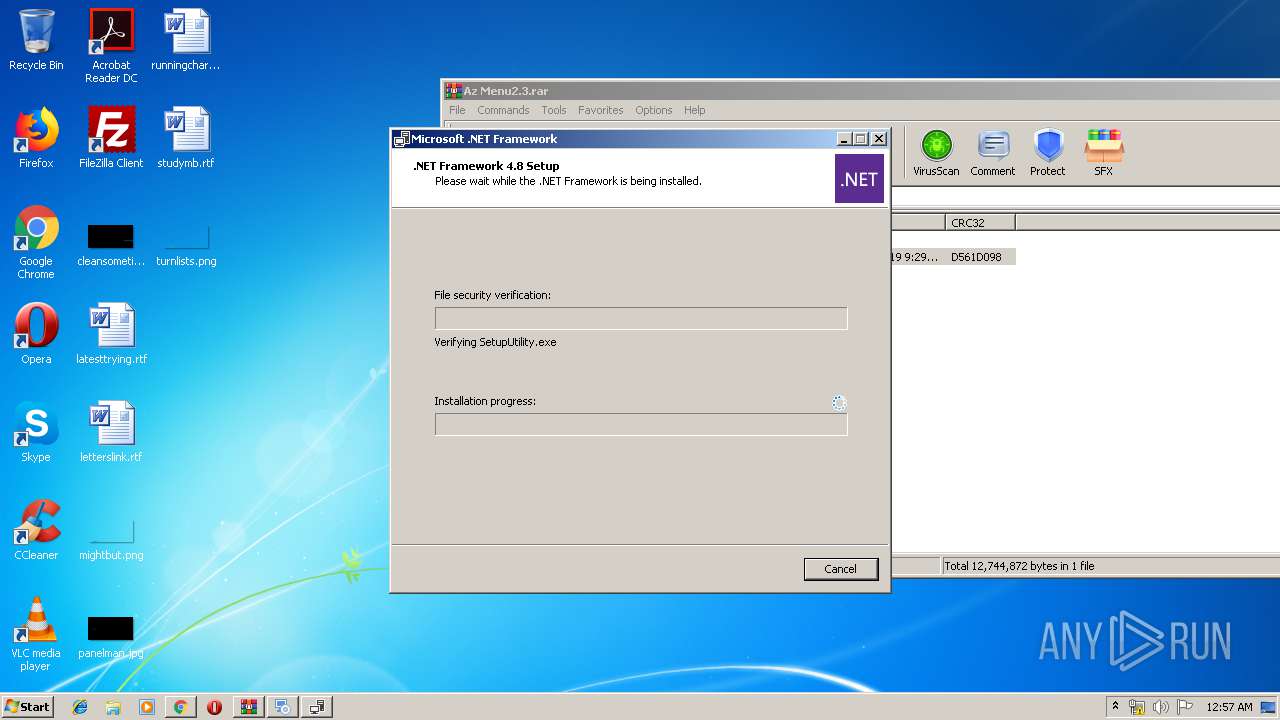The height and width of the screenshot is (720, 1280).
Task: Select the FileZilla Client desktop shortcut
Action: pyautogui.click(x=111, y=138)
